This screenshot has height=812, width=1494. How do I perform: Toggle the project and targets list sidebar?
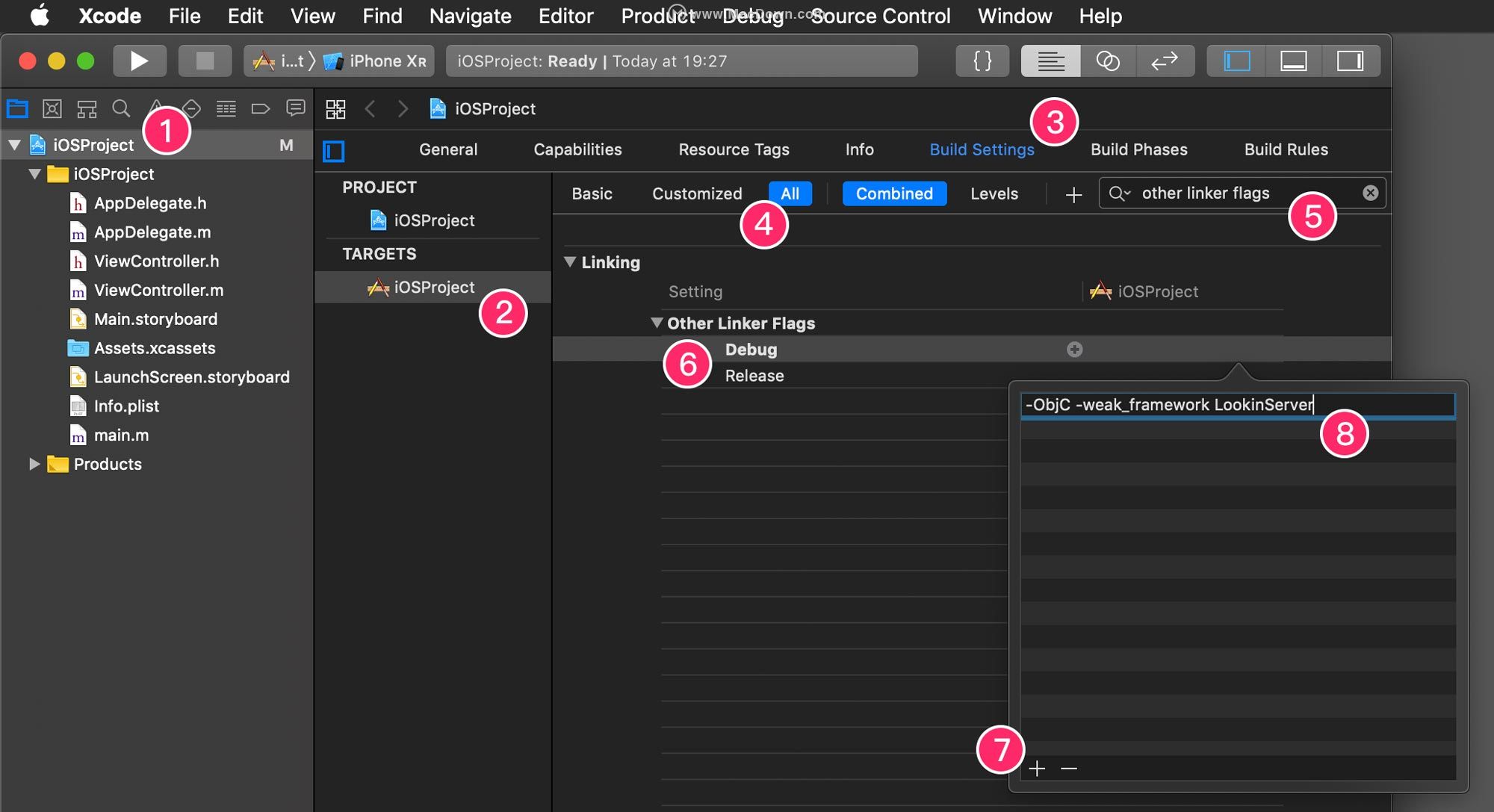[333, 152]
